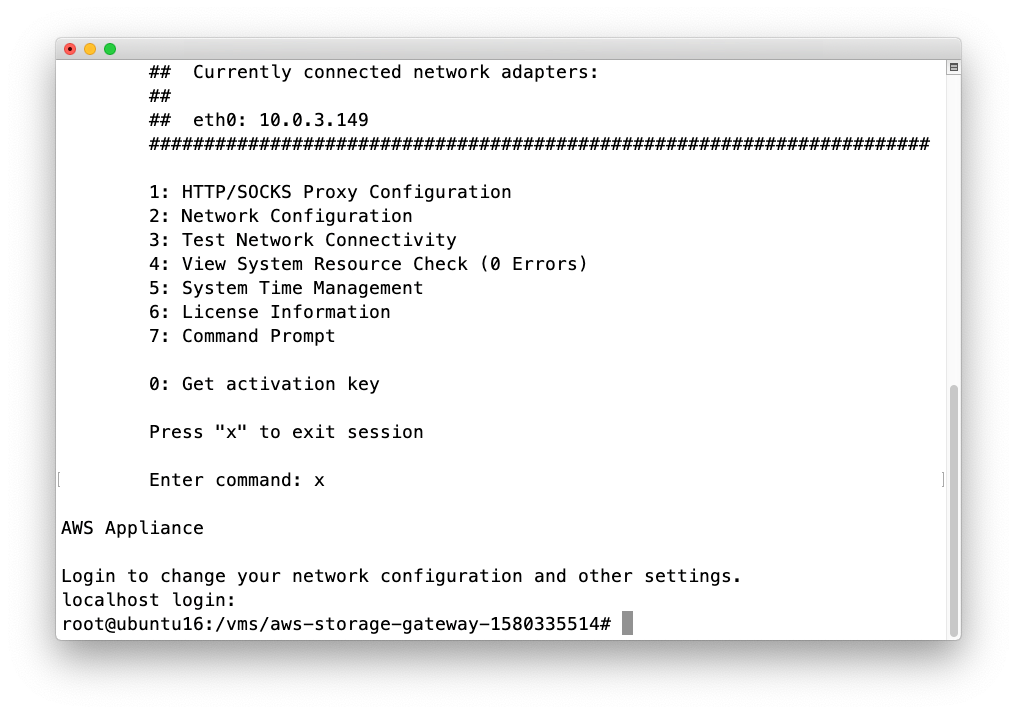
Task: Select option 1: HTTP/SOCKS Proxy Configuration
Action: click(330, 192)
